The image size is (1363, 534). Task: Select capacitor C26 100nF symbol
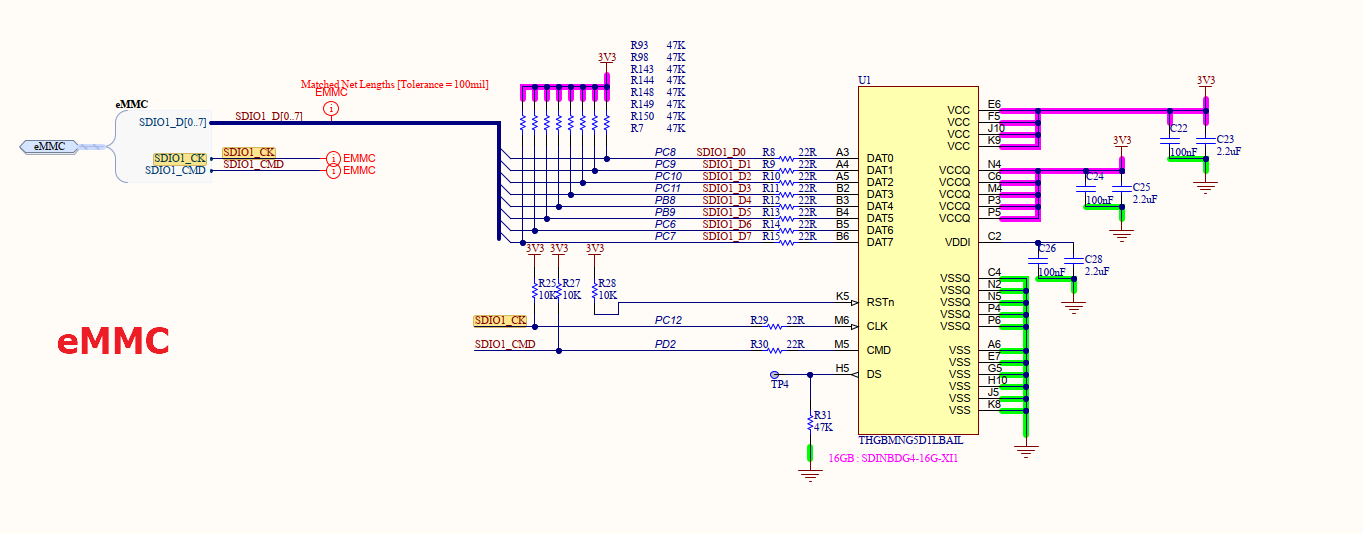[1038, 260]
